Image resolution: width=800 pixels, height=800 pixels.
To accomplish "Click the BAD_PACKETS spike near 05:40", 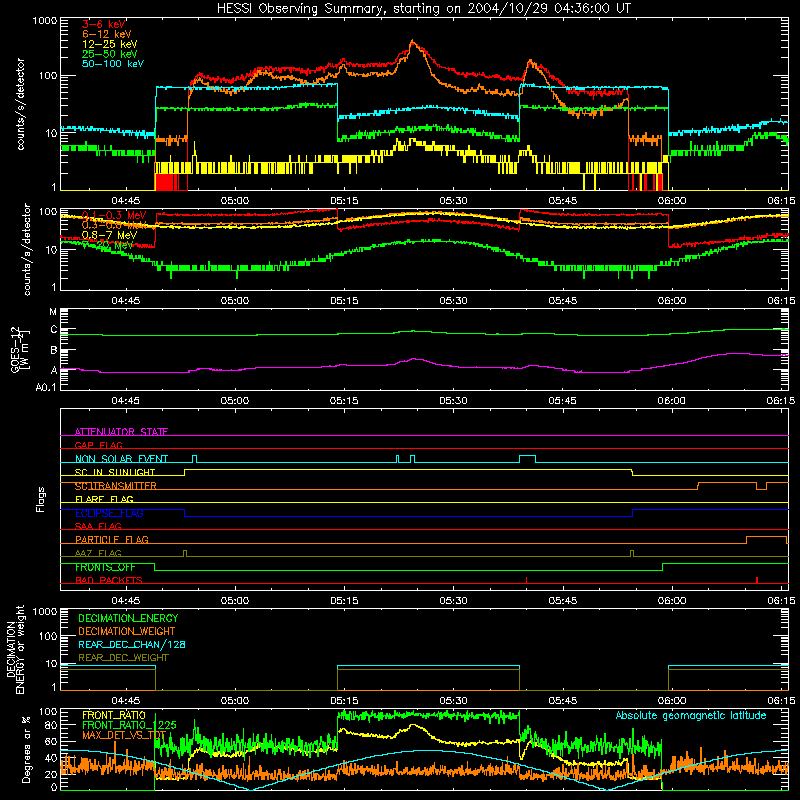I will (527, 580).
